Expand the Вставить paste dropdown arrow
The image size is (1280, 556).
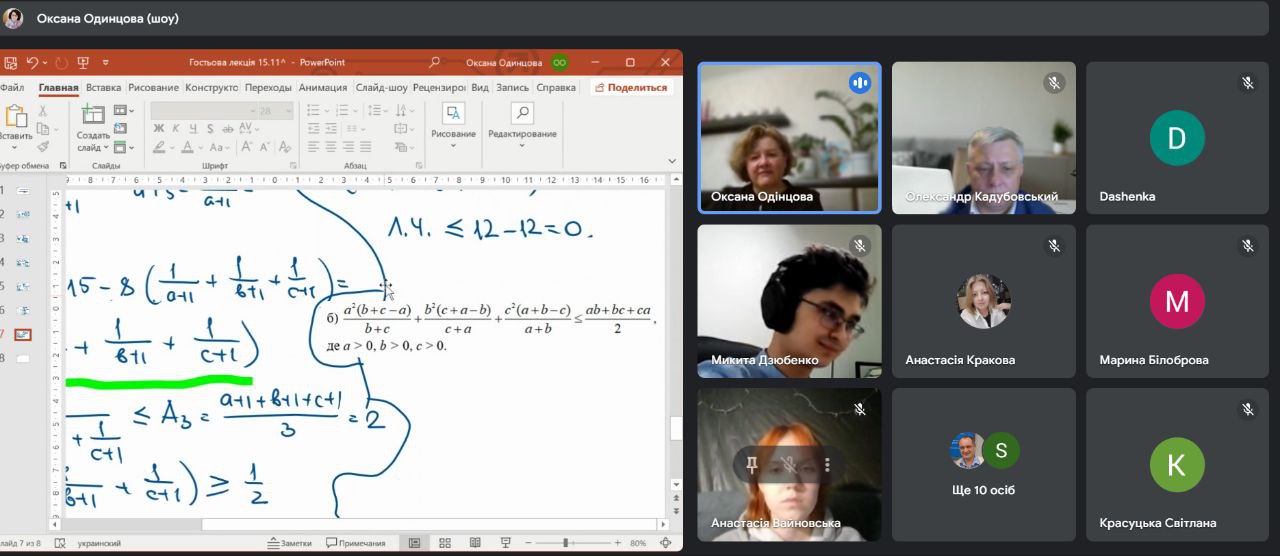coord(15,147)
